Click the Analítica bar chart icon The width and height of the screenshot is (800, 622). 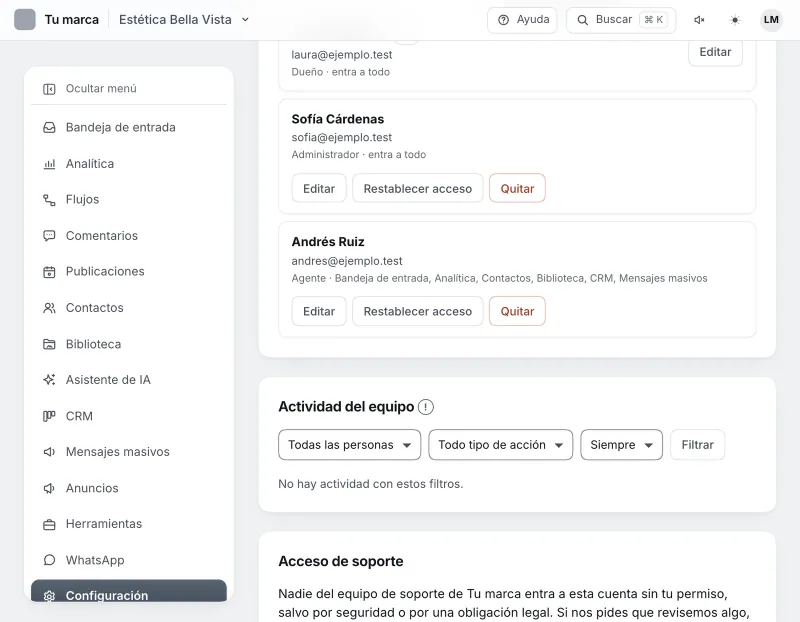(x=49, y=164)
